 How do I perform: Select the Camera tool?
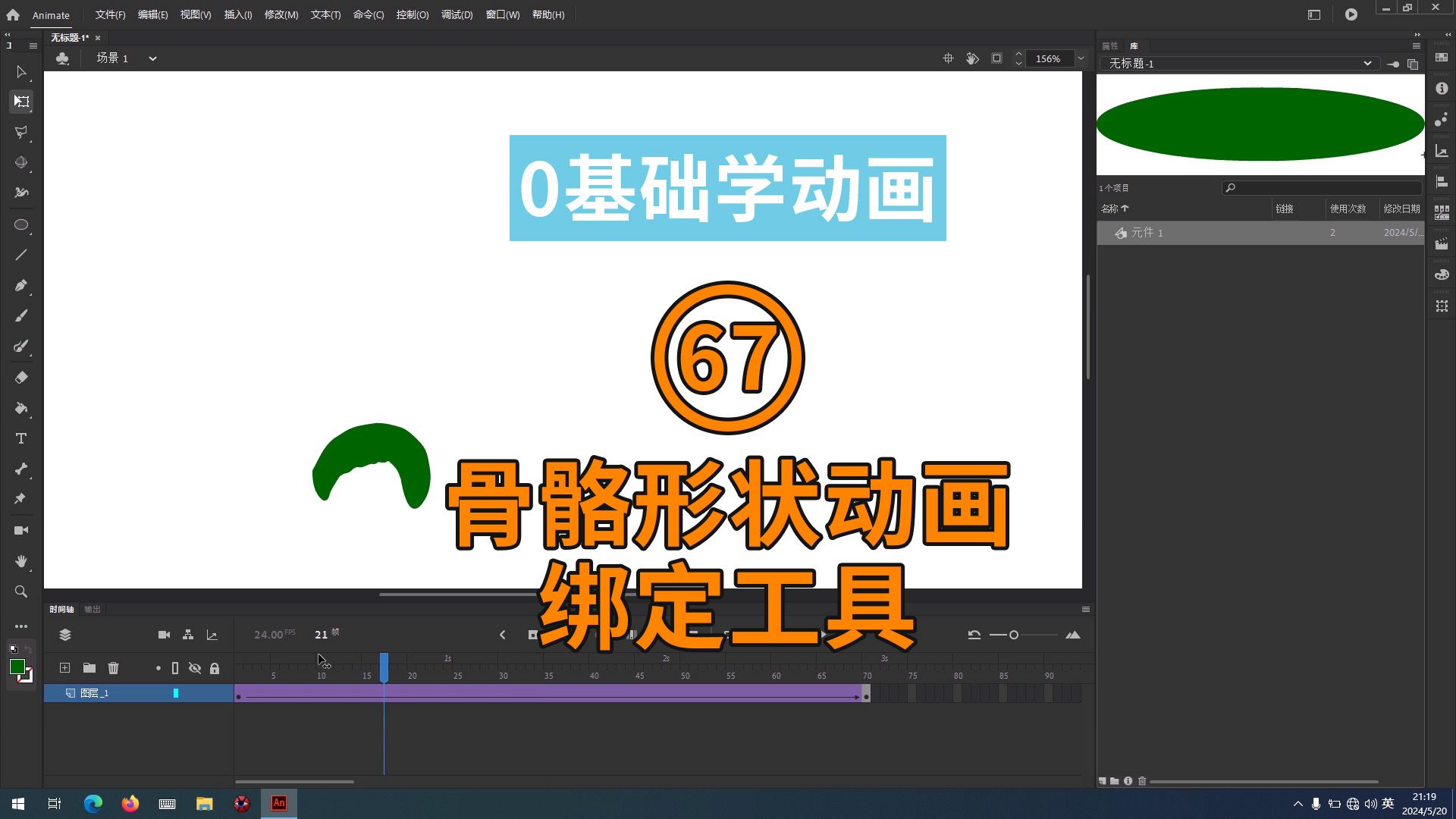20,529
